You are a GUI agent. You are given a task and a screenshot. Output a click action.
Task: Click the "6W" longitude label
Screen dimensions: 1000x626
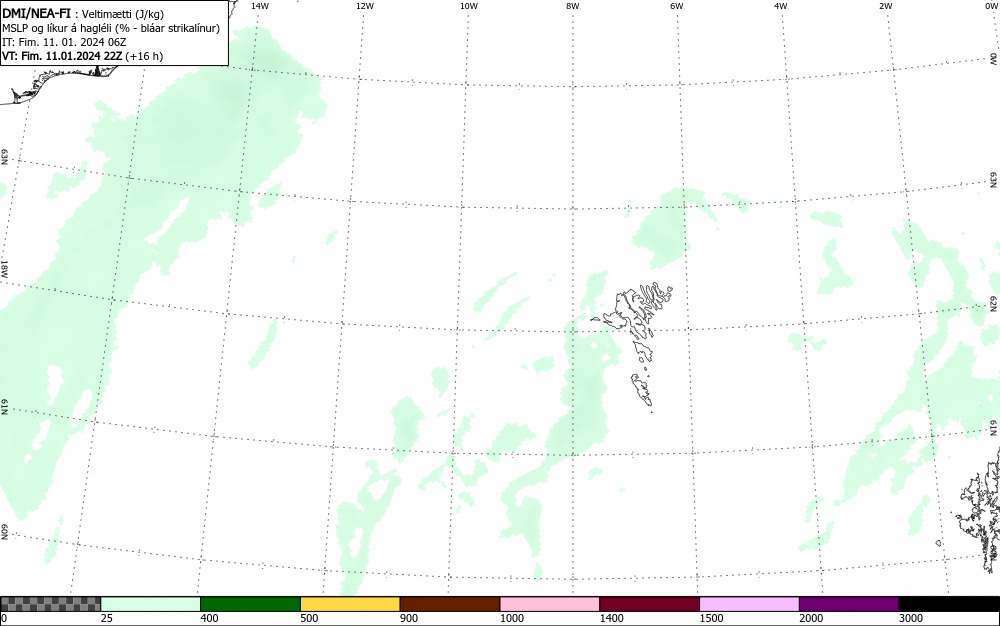pyautogui.click(x=677, y=6)
